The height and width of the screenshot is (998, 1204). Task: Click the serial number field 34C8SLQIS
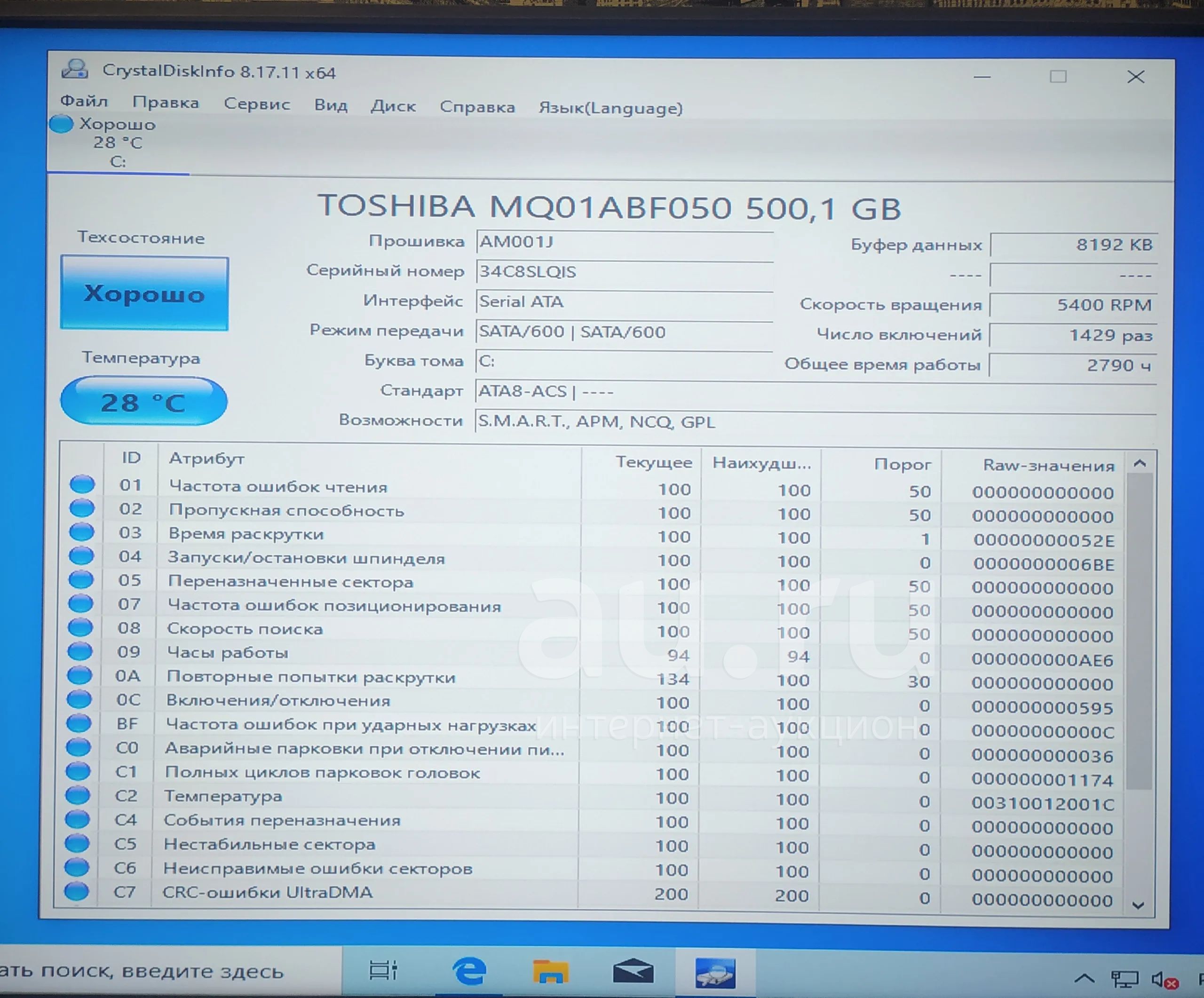click(x=625, y=272)
